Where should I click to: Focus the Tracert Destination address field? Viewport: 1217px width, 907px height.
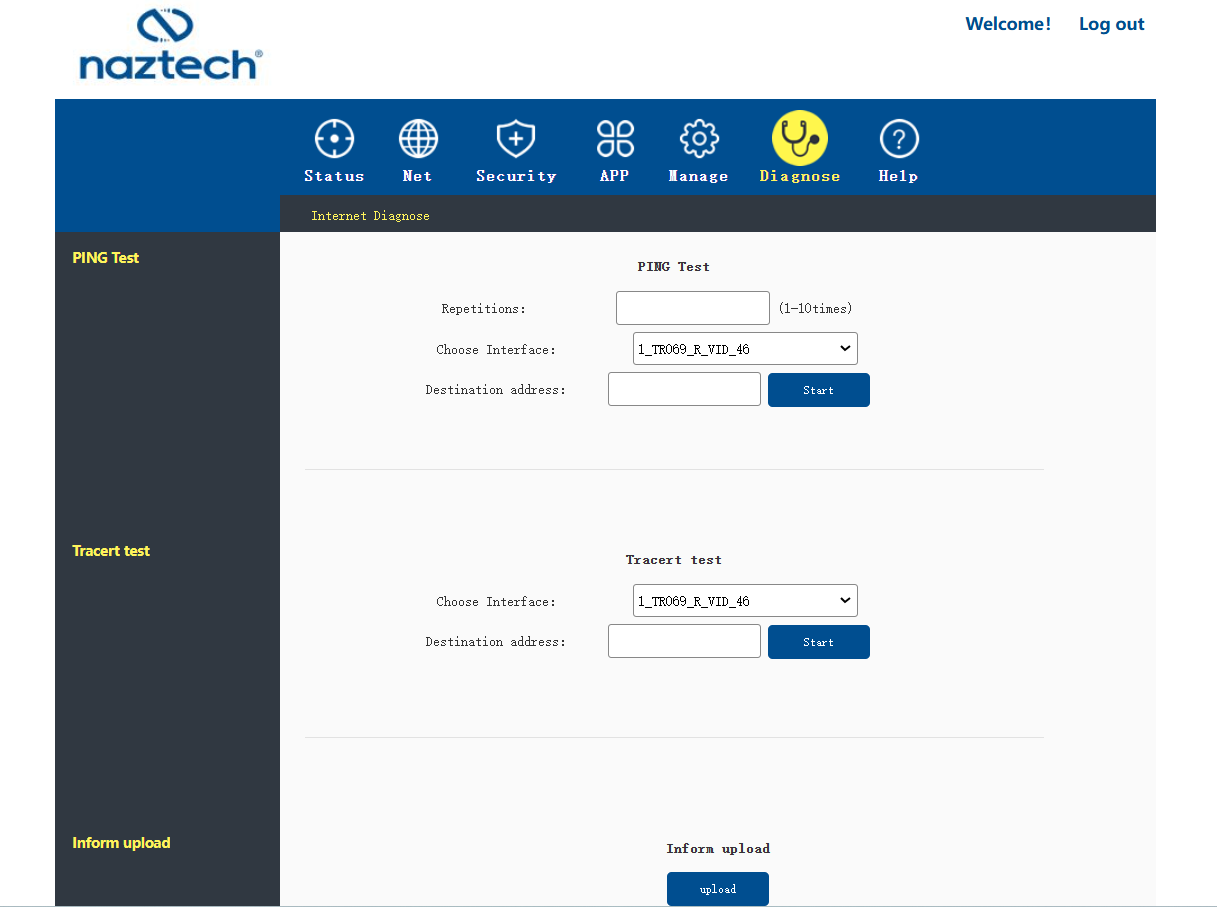(x=684, y=641)
